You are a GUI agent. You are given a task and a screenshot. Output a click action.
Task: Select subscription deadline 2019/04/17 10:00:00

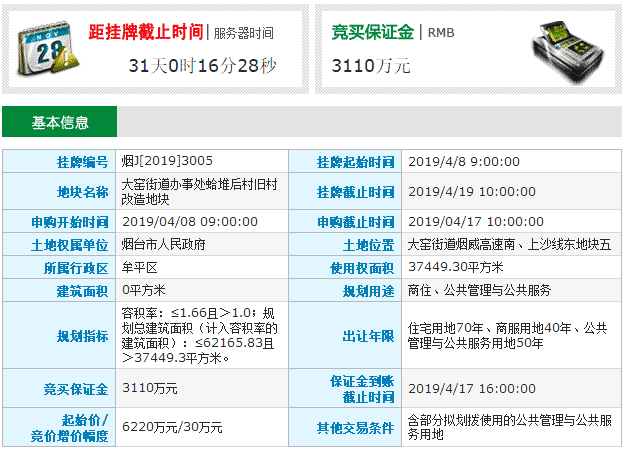(x=476, y=221)
